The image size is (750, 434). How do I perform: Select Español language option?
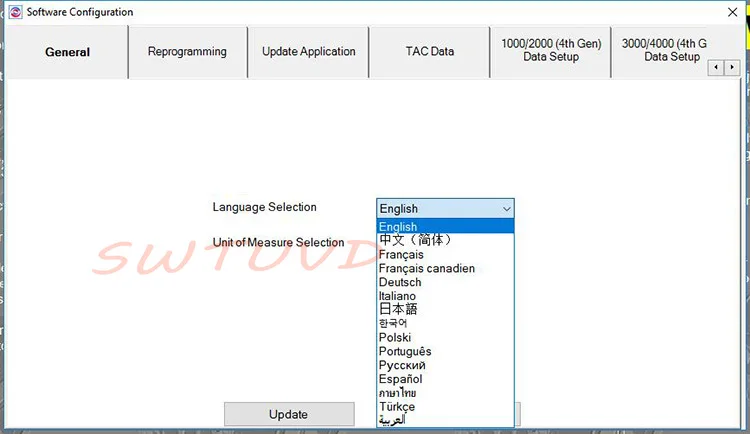coord(445,378)
